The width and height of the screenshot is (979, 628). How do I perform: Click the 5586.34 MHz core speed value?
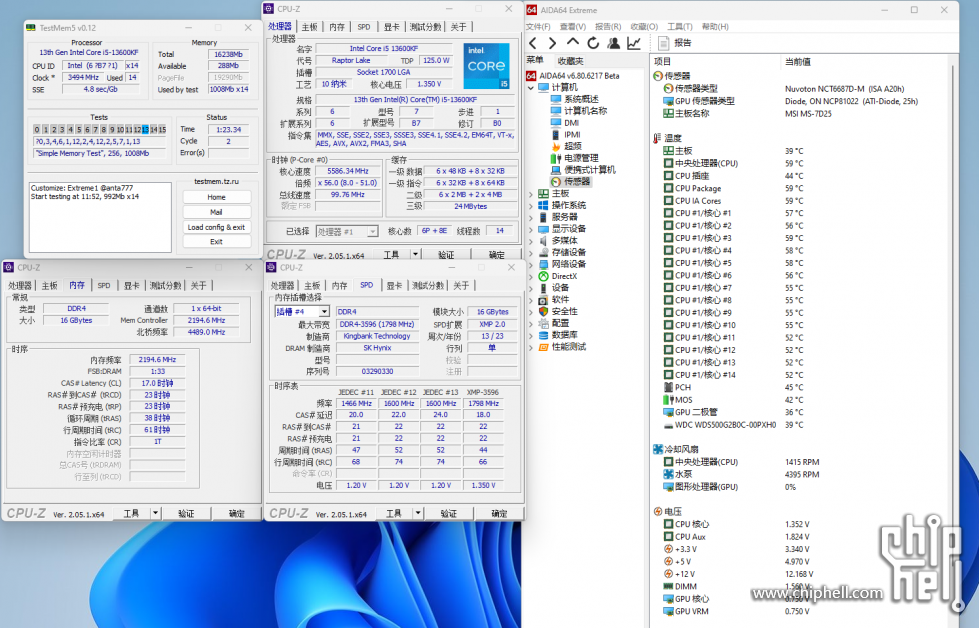pyautogui.click(x=348, y=171)
